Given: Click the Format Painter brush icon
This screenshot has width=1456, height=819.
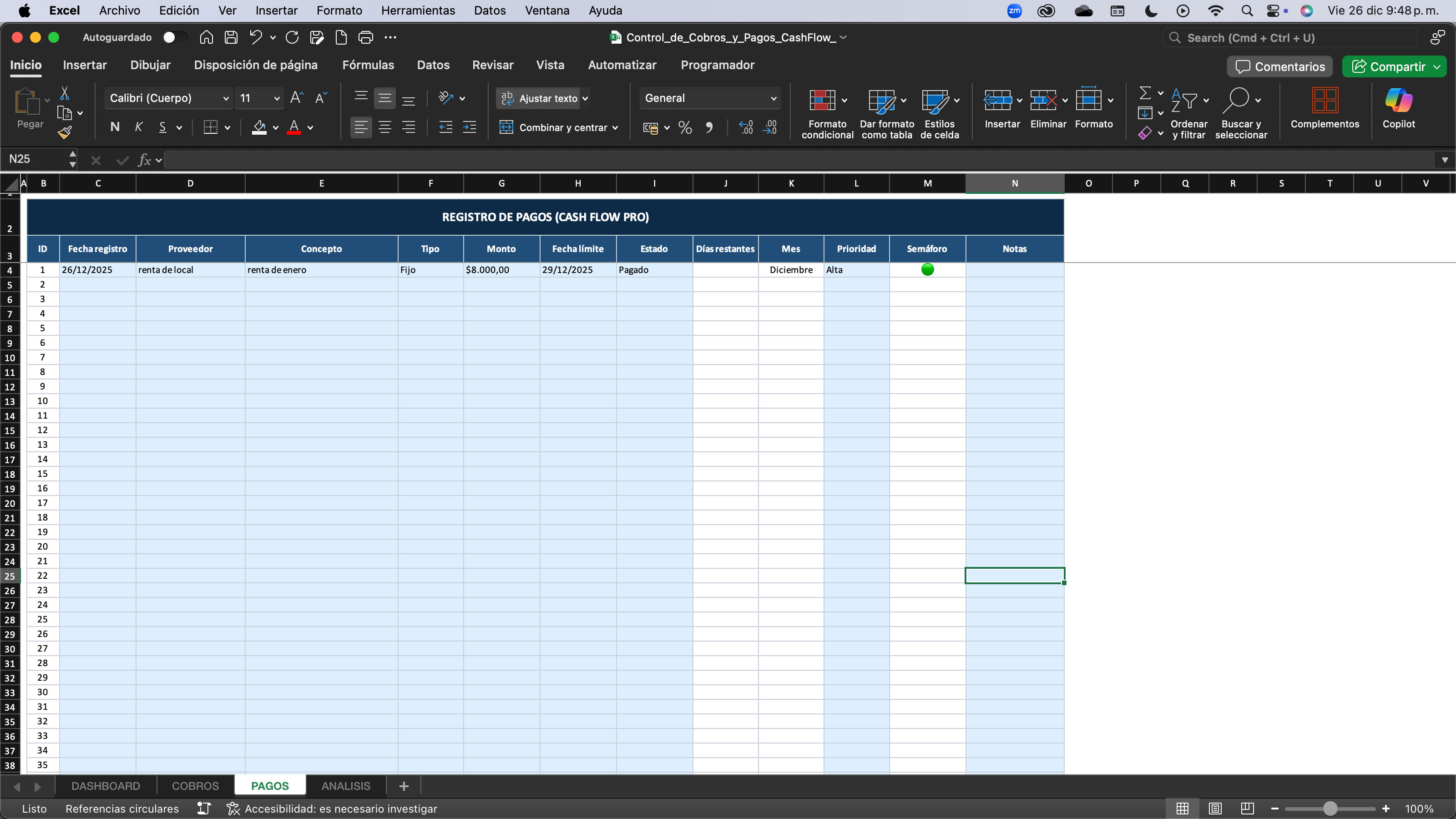Looking at the screenshot, I should 65,132.
